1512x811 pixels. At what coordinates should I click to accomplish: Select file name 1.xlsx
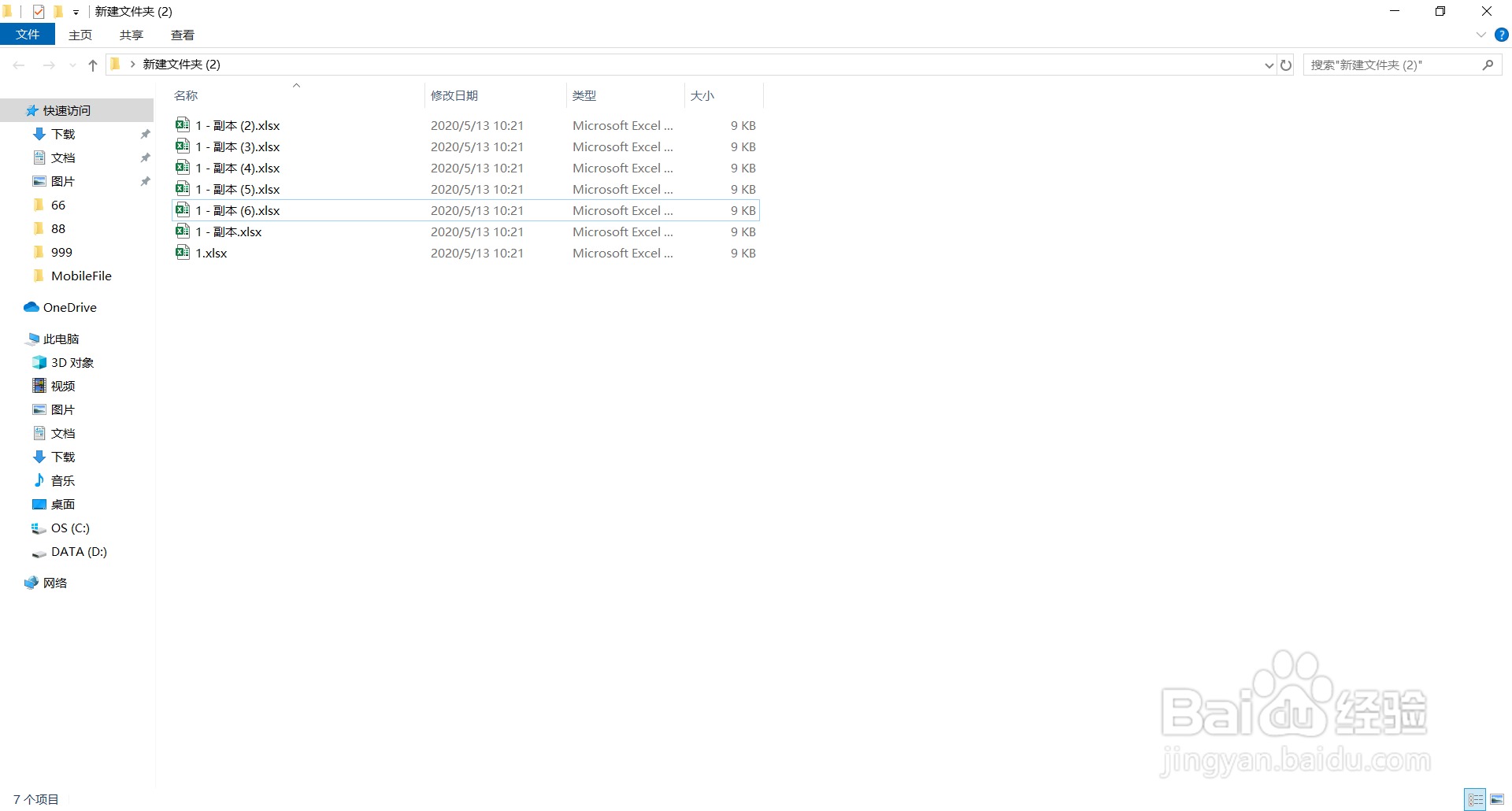pos(212,253)
